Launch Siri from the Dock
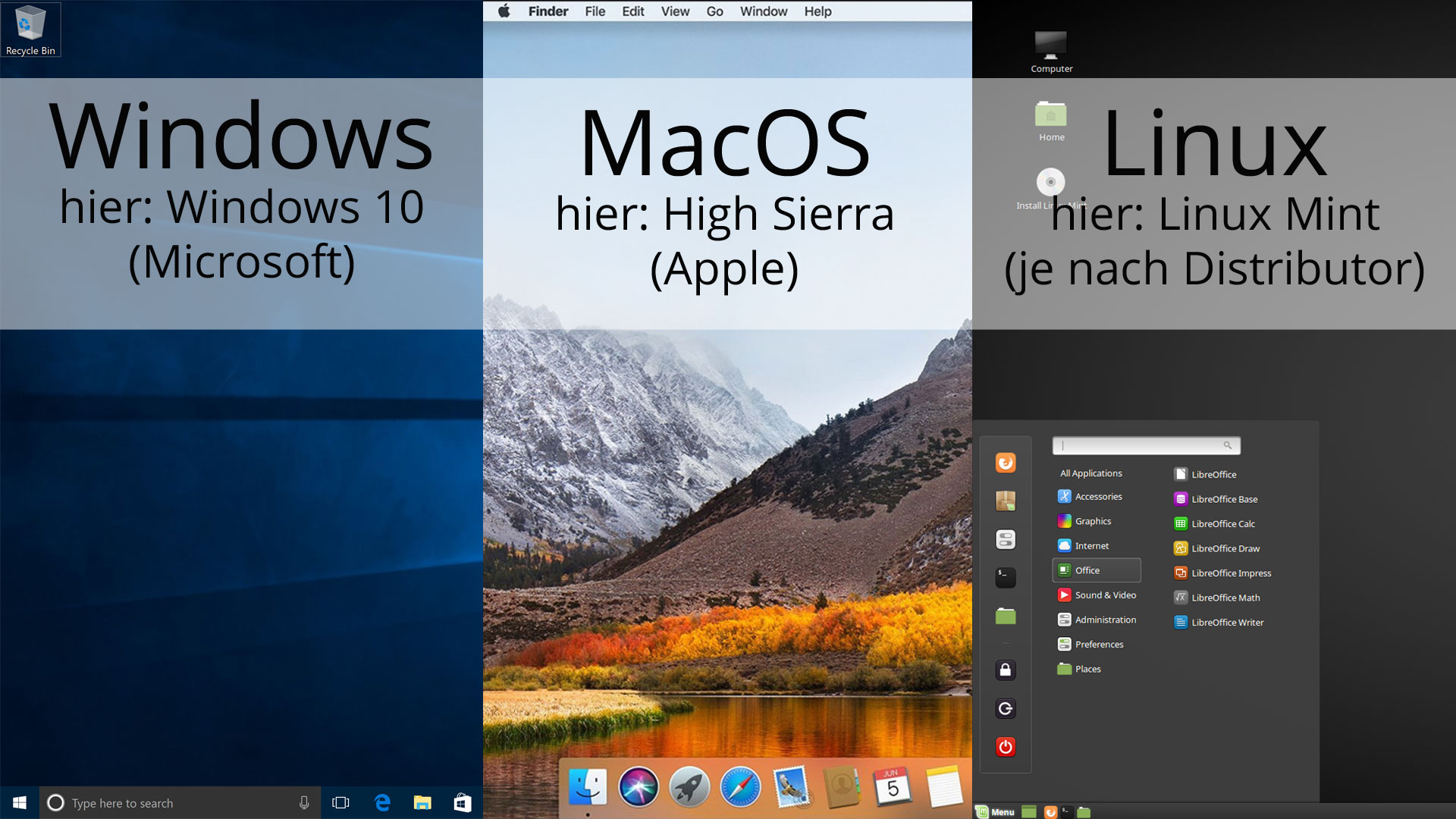The height and width of the screenshot is (819, 1456). 639,787
